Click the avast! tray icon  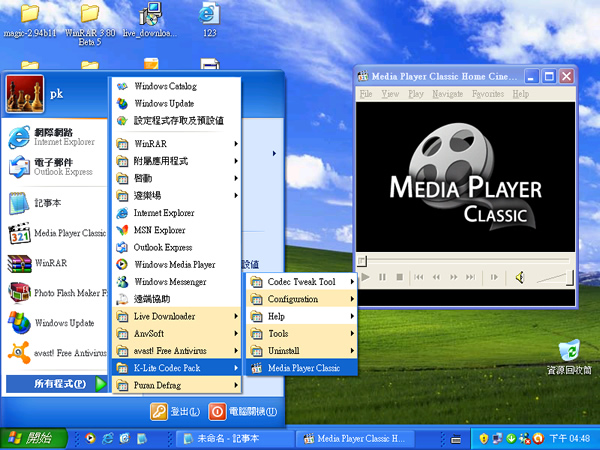(539, 438)
